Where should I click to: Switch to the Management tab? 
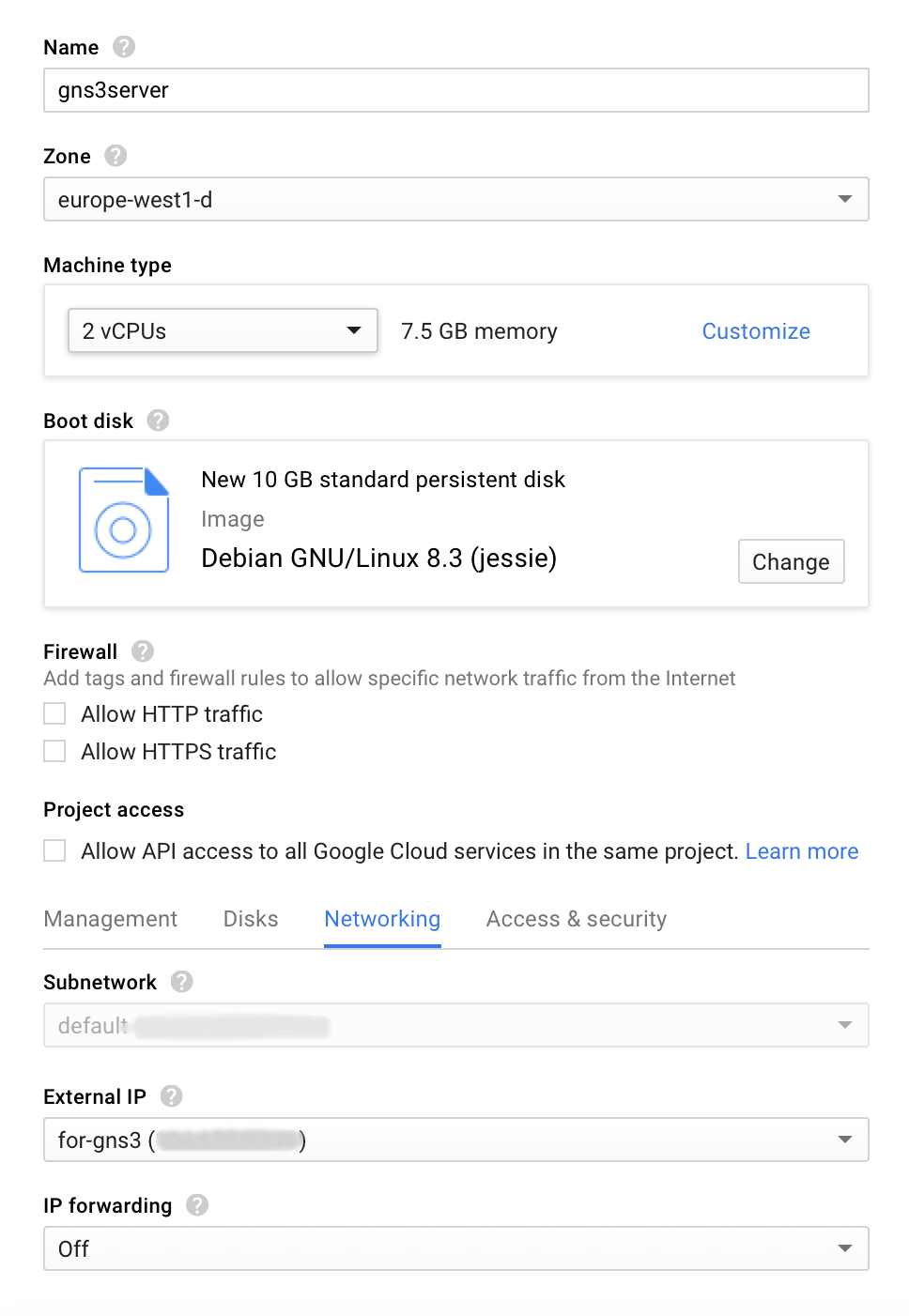(111, 919)
